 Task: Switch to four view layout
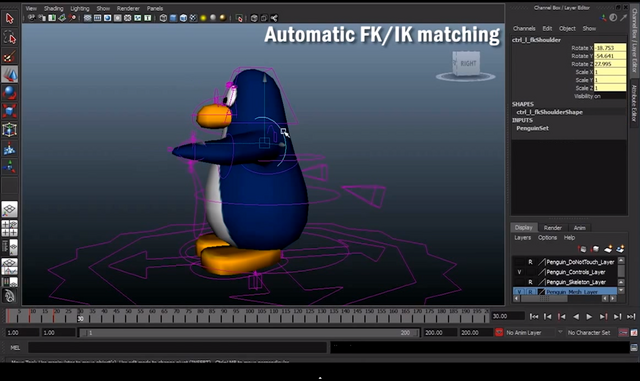pyautogui.click(x=9, y=228)
